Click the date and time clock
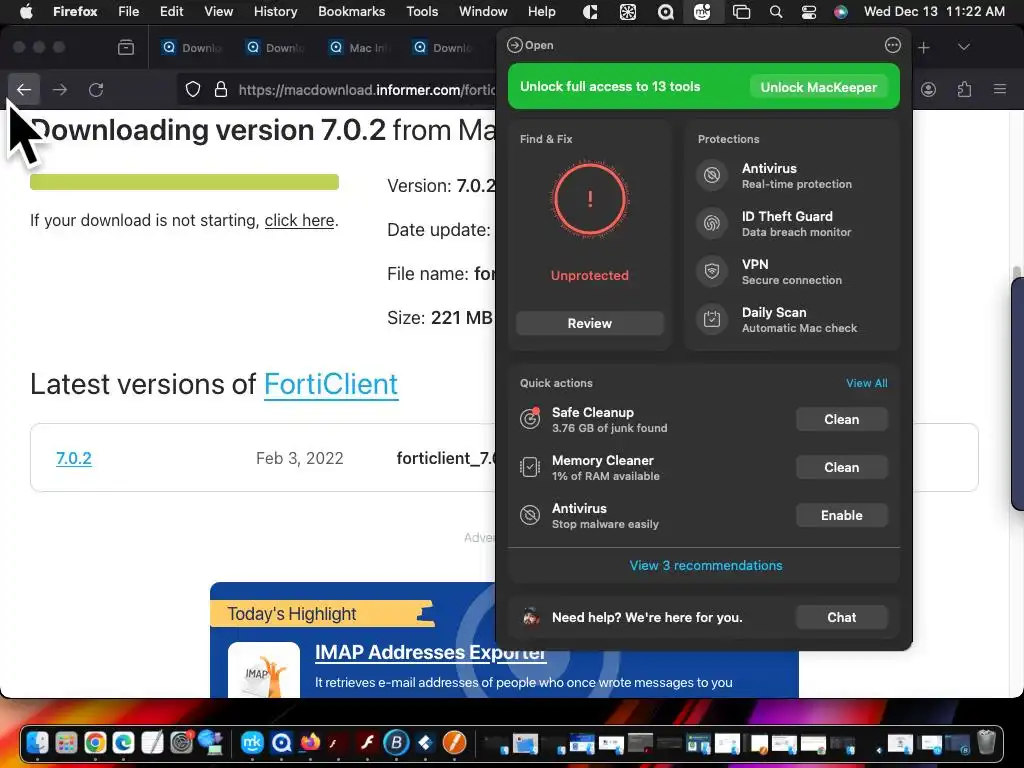The image size is (1024, 768). pyautogui.click(x=934, y=12)
